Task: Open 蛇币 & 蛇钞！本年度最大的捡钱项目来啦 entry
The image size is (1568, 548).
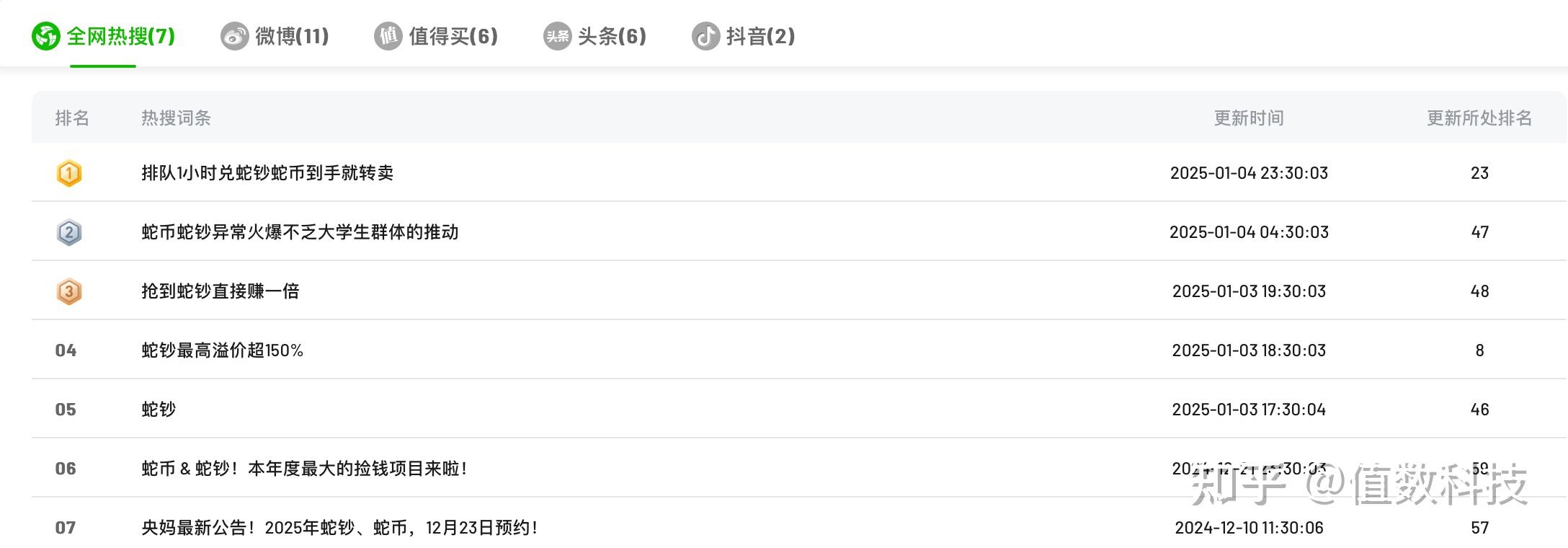Action: (304, 469)
